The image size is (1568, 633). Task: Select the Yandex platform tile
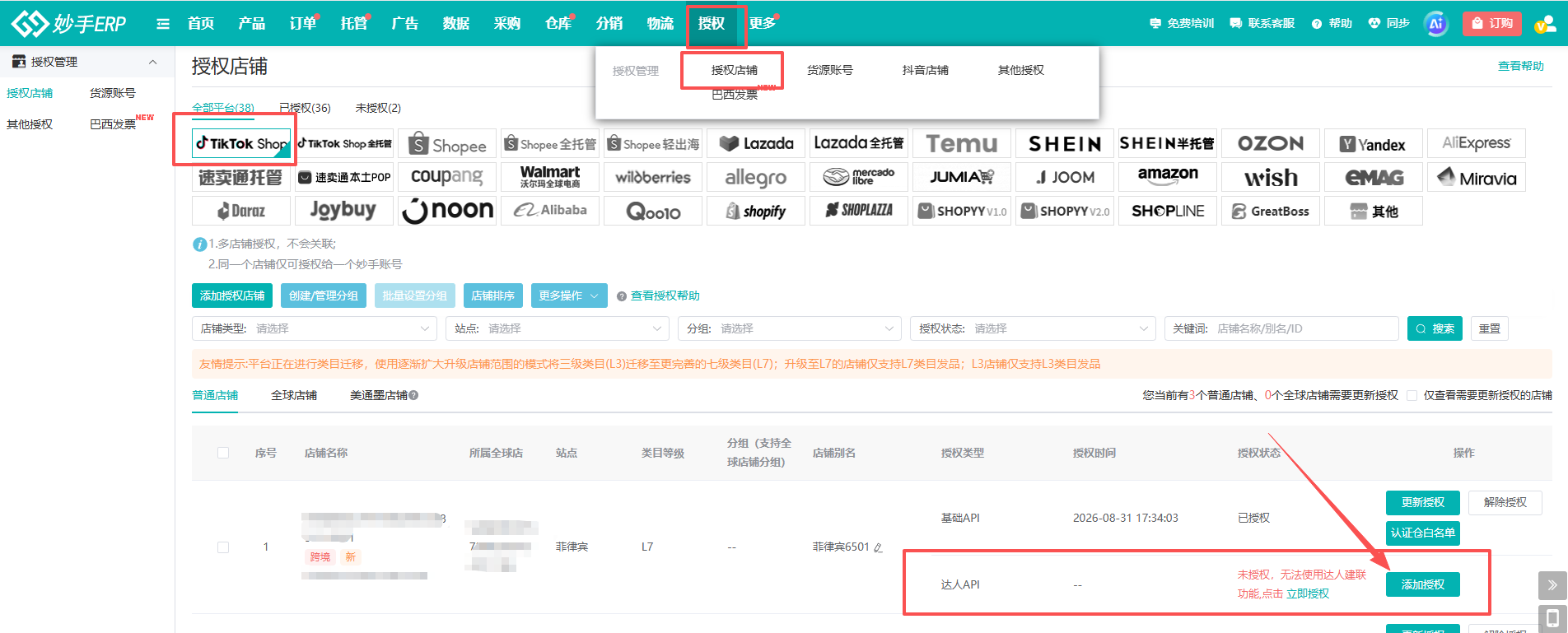(1374, 143)
